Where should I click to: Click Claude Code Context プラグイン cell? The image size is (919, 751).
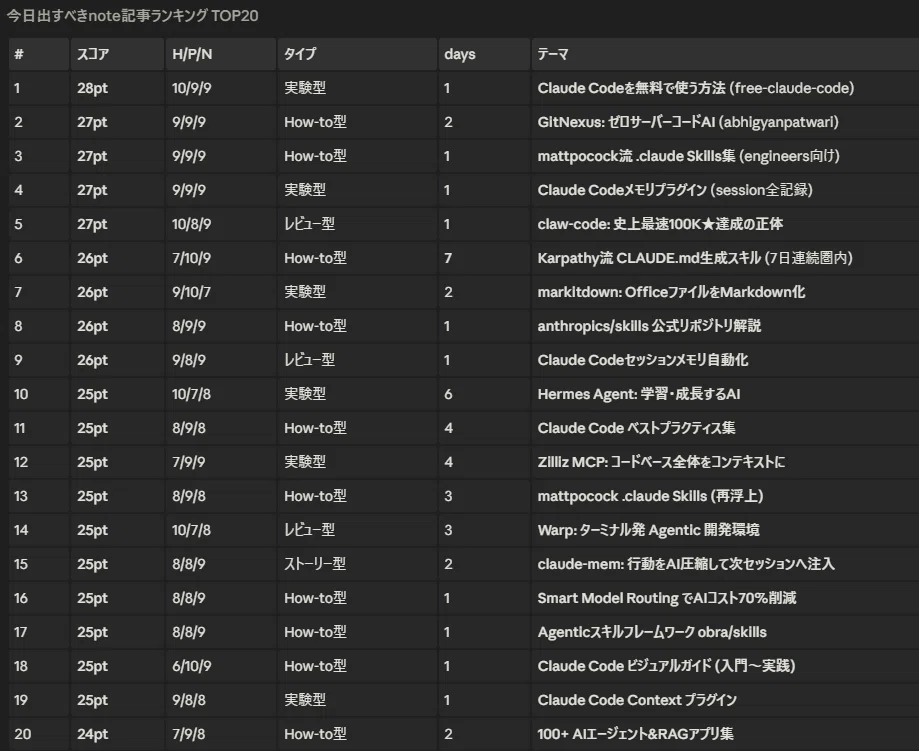[x=725, y=701]
